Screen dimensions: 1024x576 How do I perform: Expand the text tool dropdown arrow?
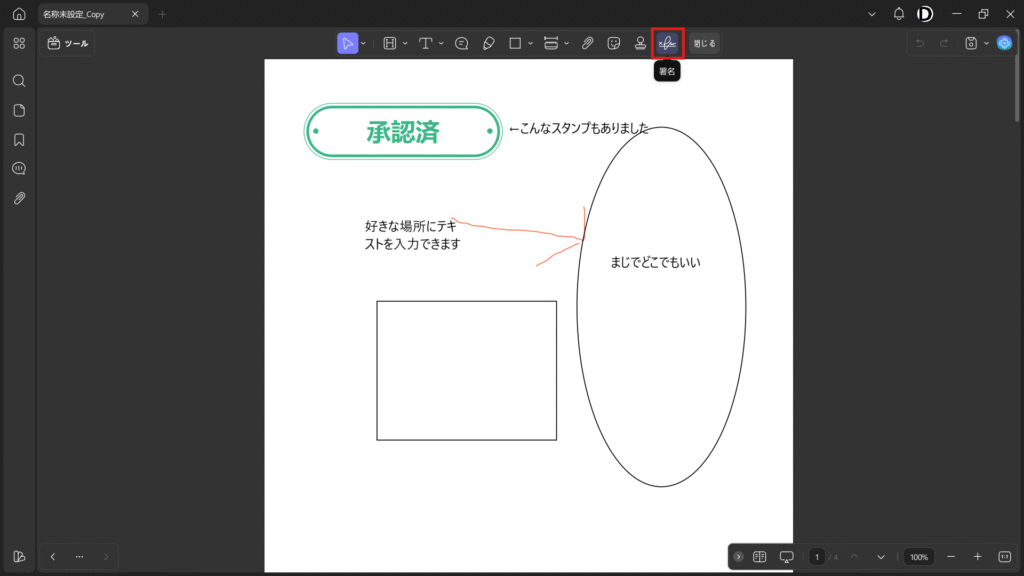click(441, 43)
